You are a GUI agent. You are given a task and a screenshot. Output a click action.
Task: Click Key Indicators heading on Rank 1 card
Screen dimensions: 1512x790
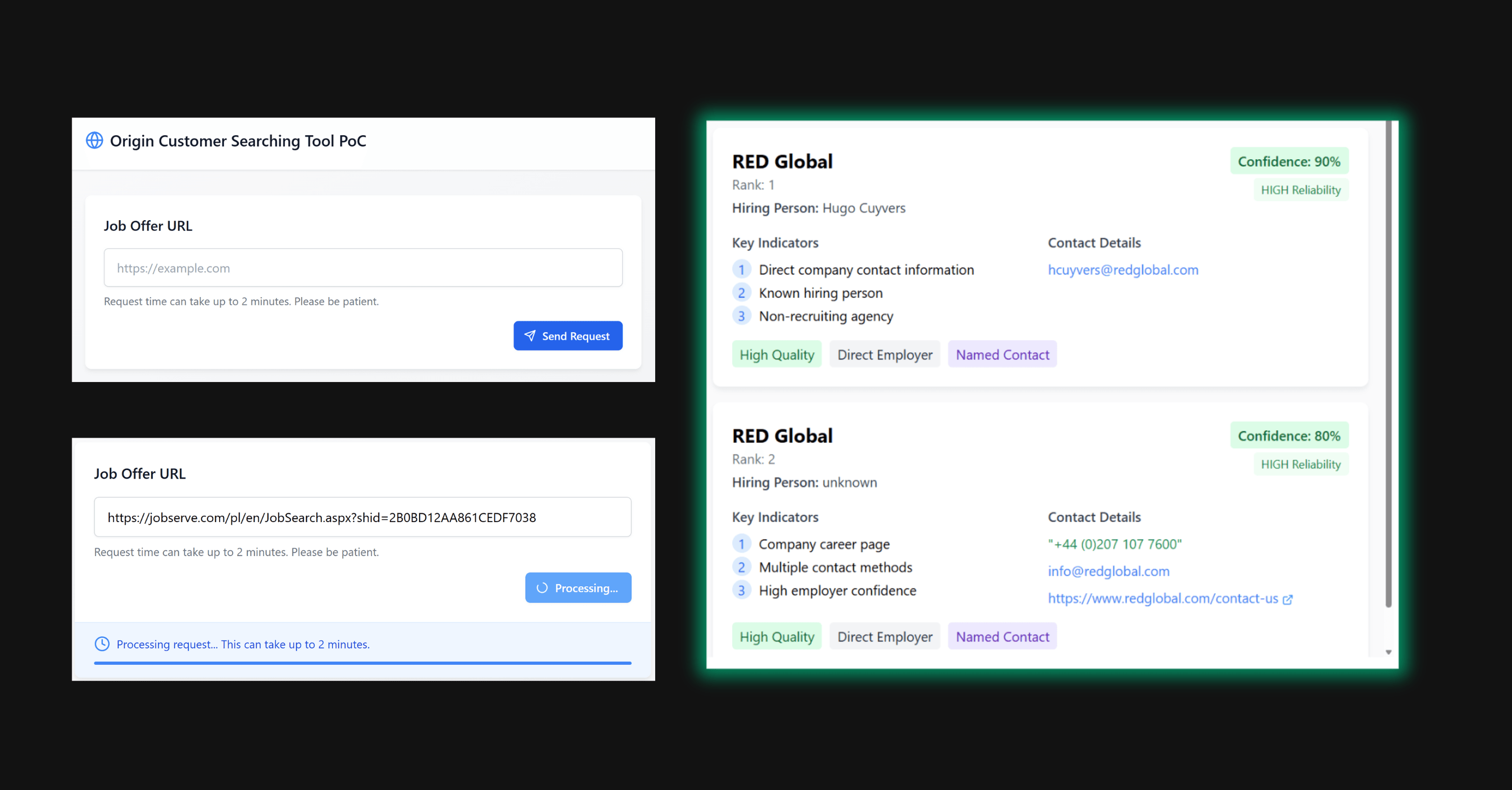coord(775,243)
